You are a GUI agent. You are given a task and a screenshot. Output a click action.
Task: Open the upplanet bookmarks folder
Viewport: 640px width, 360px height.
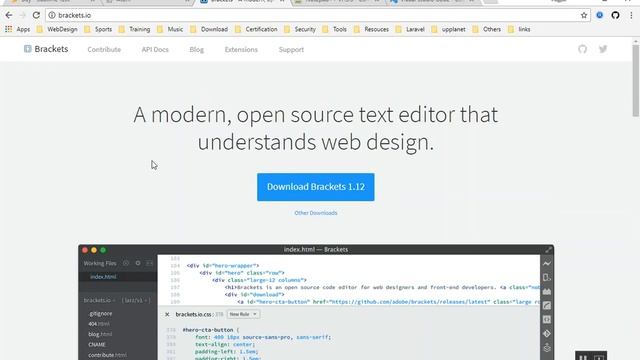[x=448, y=29]
